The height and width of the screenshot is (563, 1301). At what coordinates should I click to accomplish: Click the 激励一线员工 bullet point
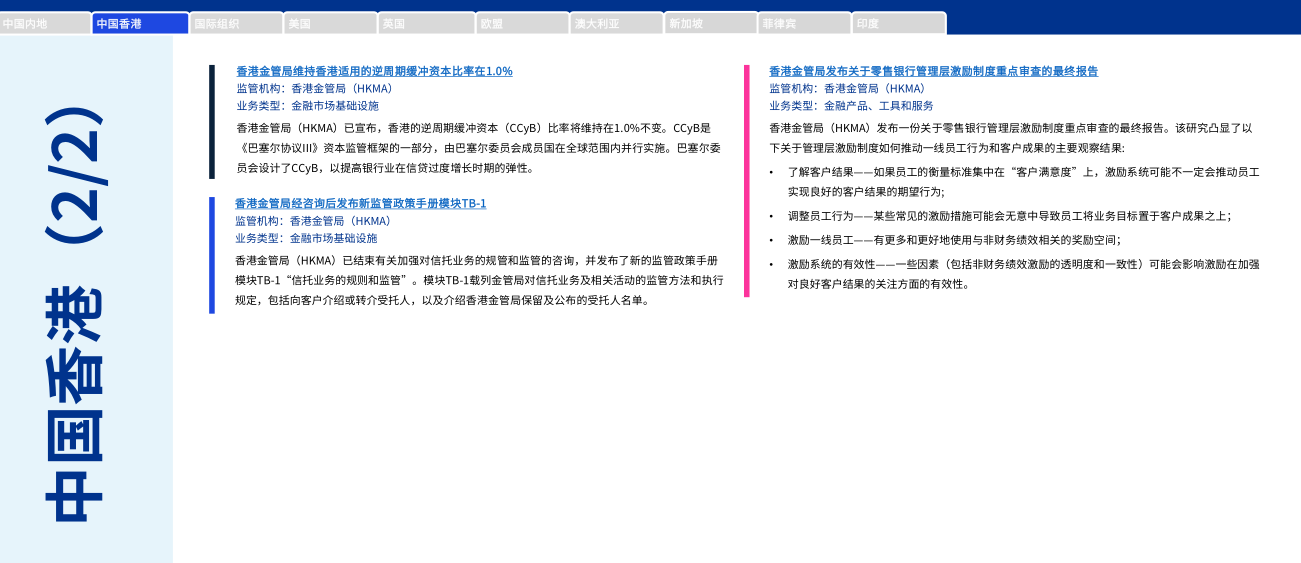953,239
